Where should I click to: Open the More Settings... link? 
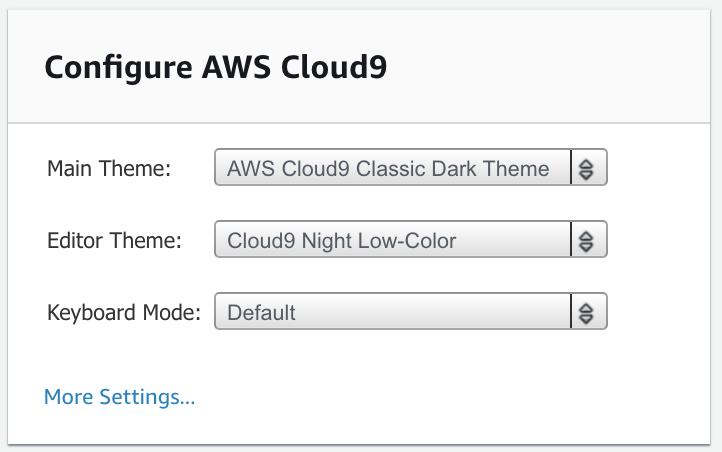click(120, 397)
